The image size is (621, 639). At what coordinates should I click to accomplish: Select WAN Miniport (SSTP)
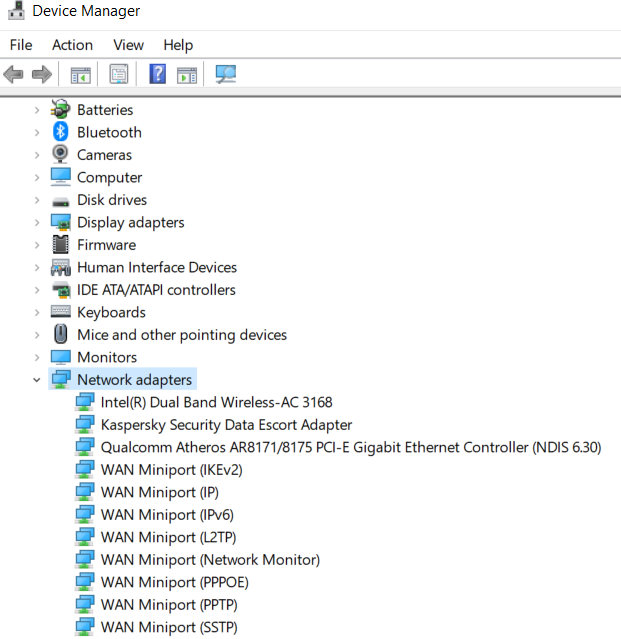click(169, 627)
